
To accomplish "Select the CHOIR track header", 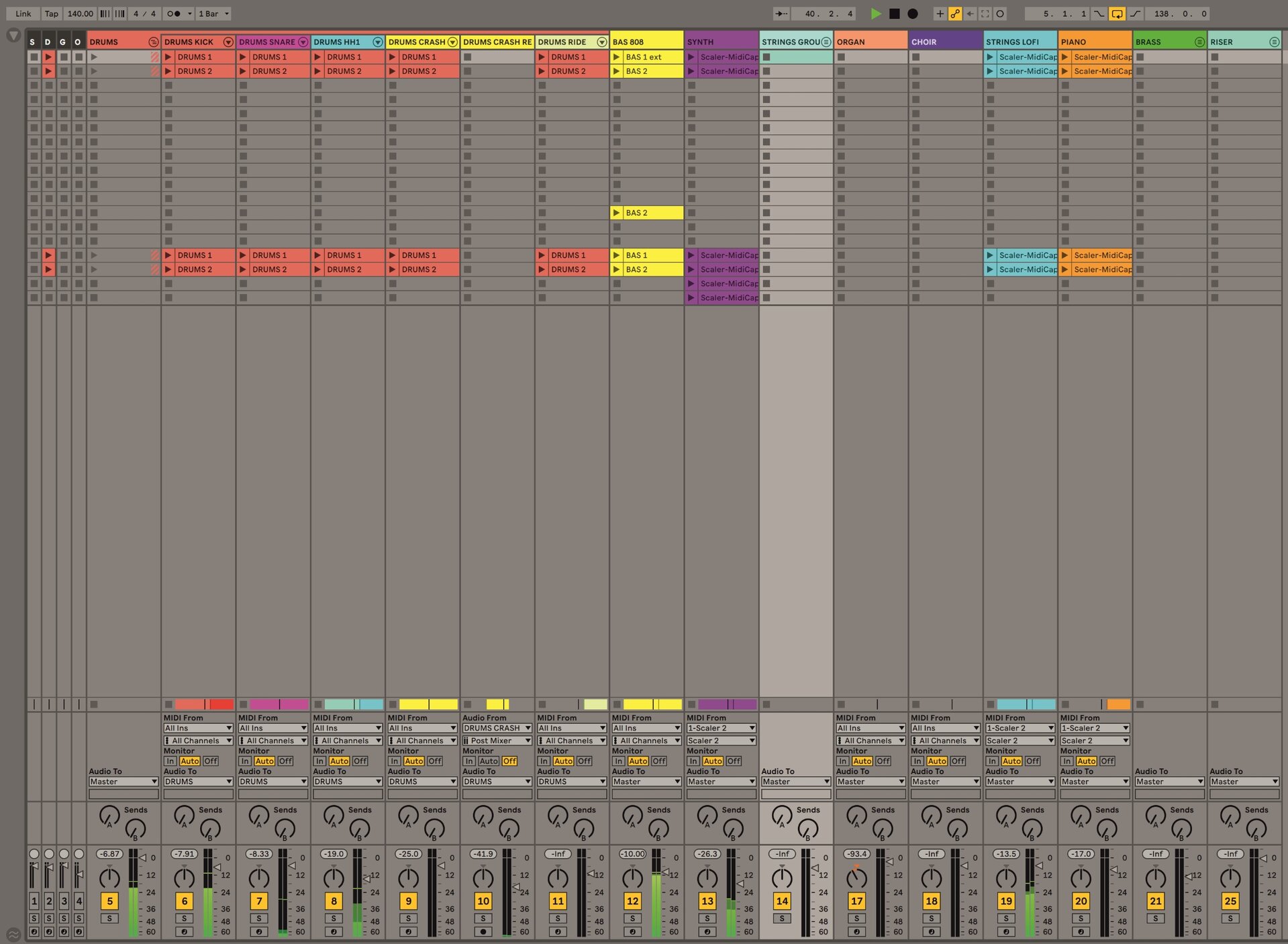I will point(943,42).
